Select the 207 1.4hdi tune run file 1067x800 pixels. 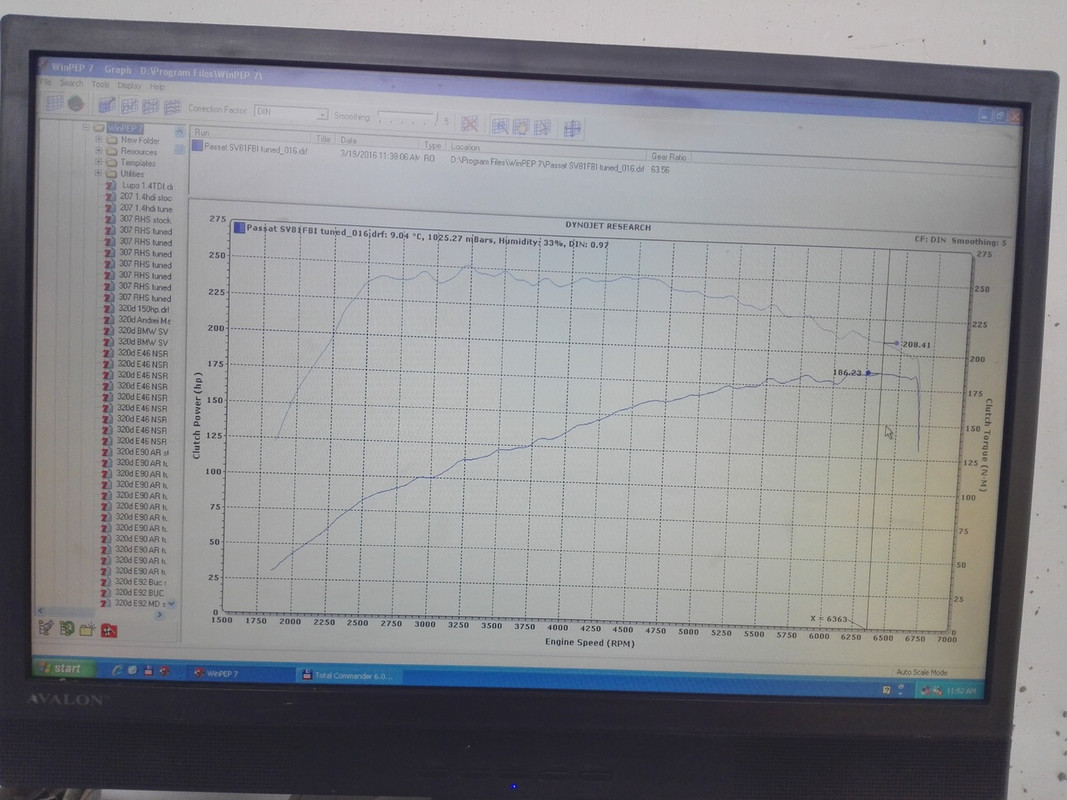click(139, 209)
